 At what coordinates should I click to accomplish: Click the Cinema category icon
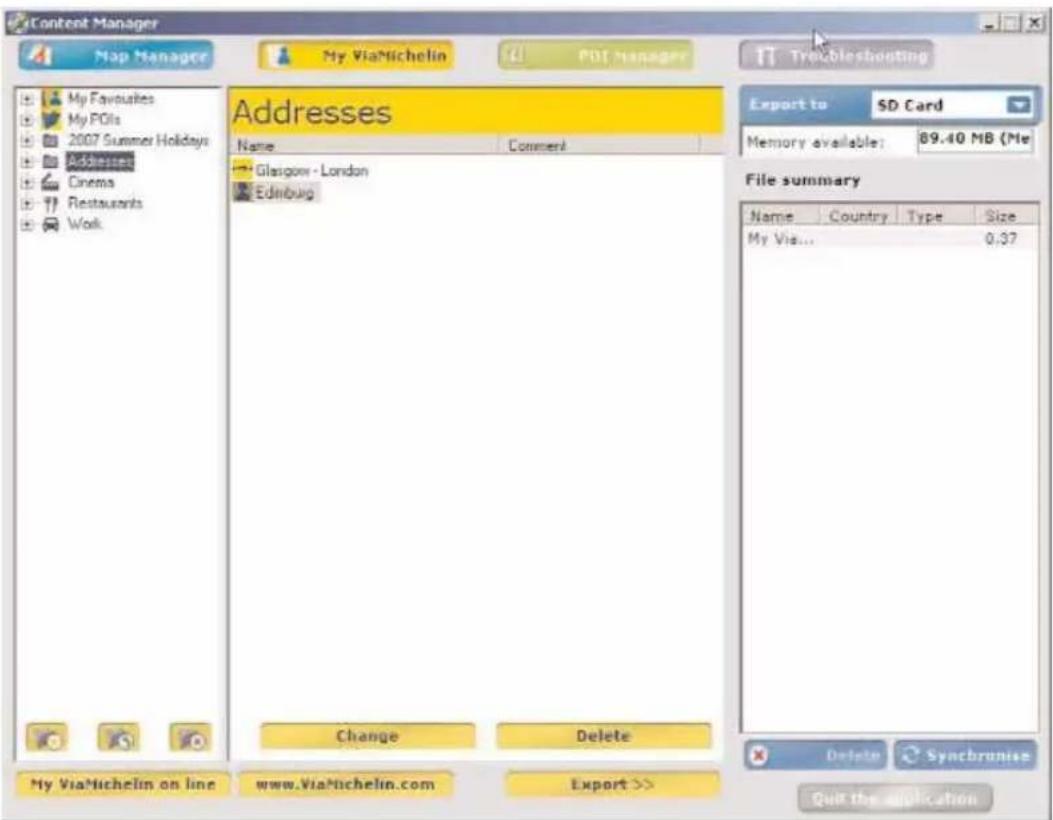50,182
